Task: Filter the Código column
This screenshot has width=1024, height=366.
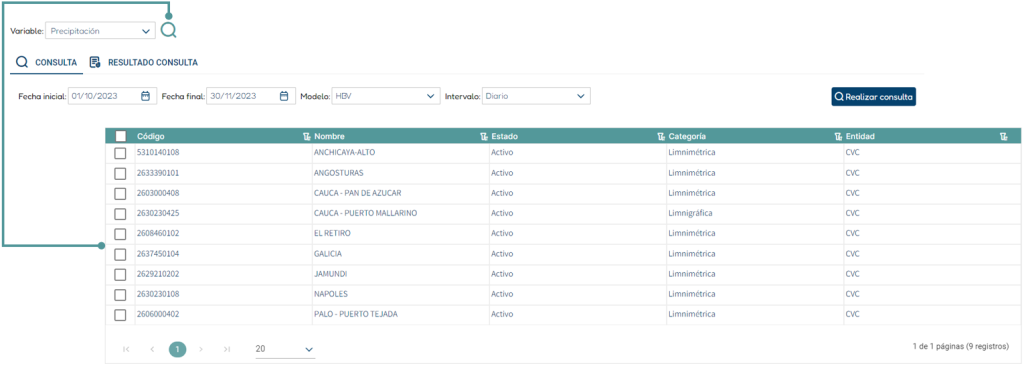Action: (307, 137)
